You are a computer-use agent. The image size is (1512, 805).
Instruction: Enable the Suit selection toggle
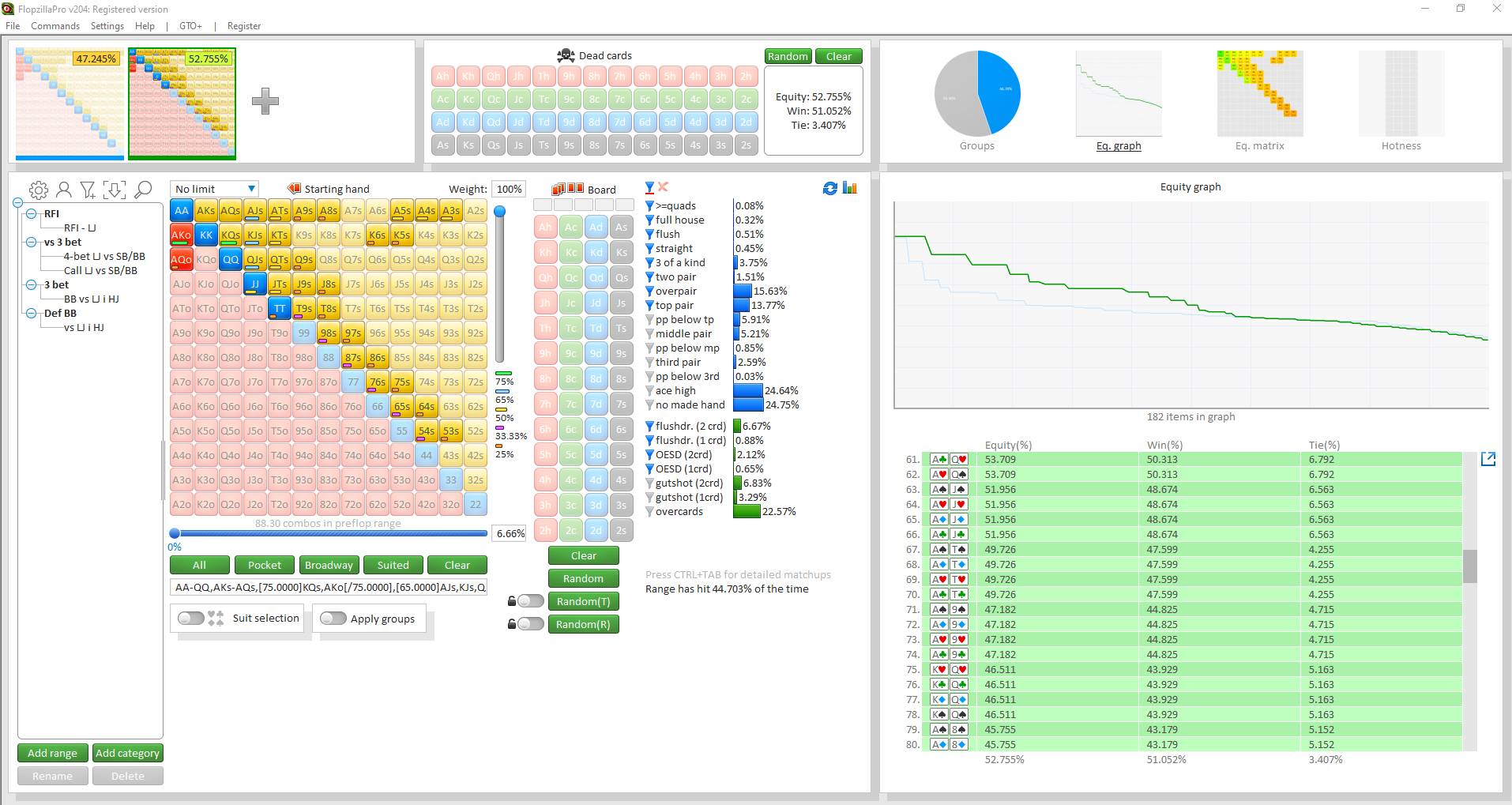pyautogui.click(x=191, y=619)
